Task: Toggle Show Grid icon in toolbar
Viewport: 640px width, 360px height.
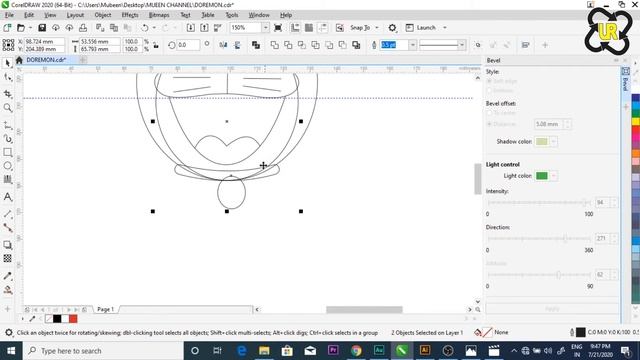Action: 309,28
